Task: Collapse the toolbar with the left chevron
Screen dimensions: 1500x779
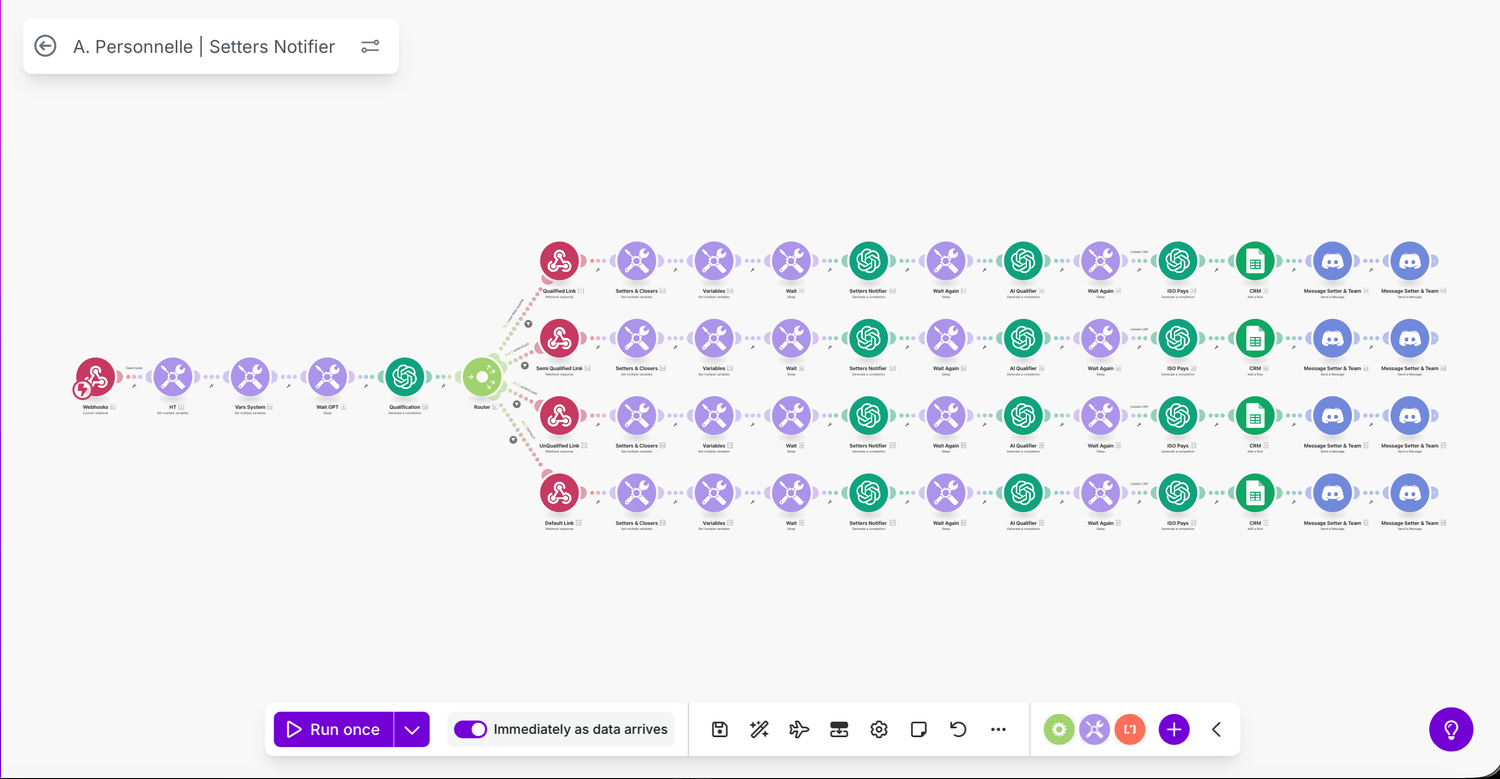Action: pyautogui.click(x=1216, y=730)
